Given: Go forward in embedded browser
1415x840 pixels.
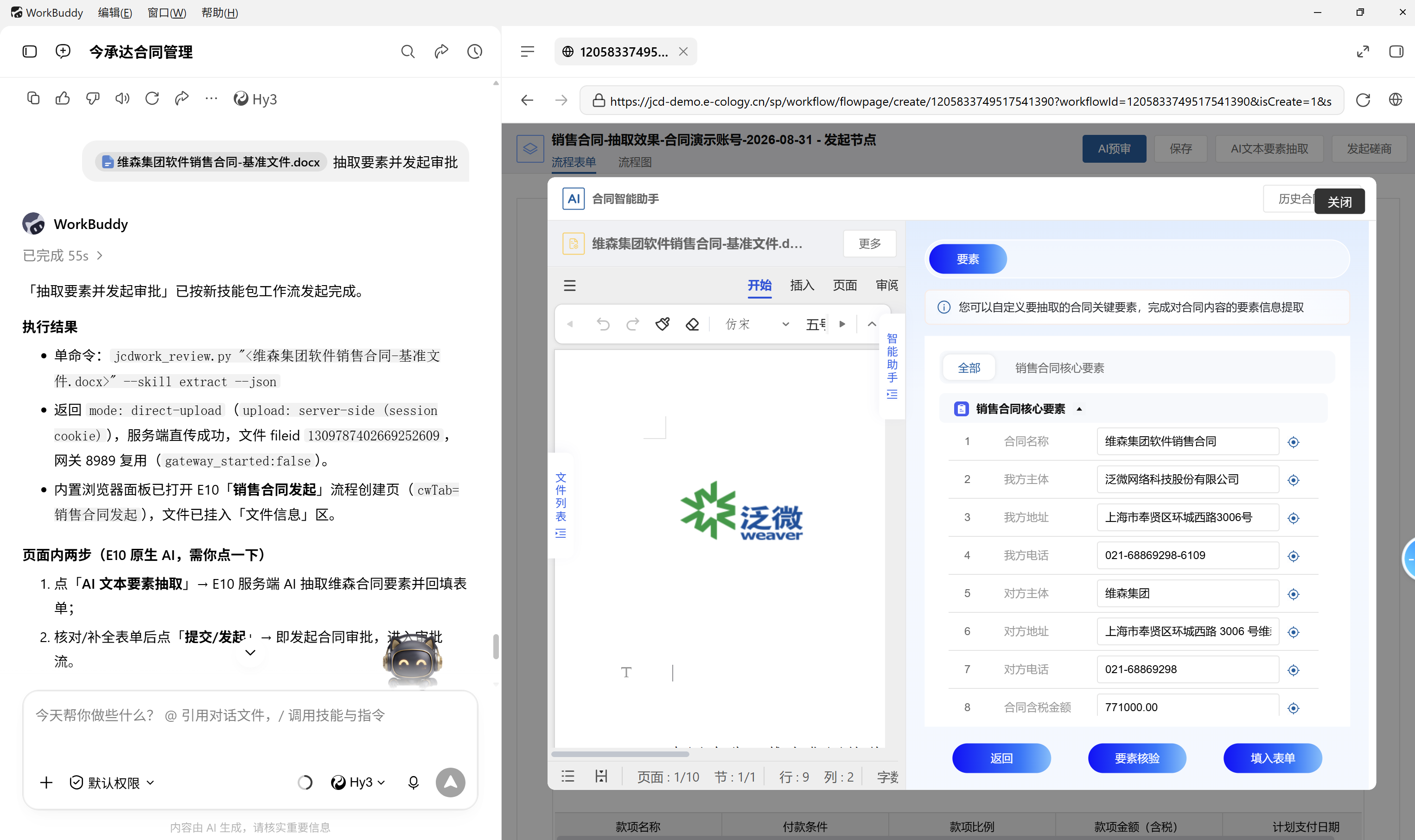Looking at the screenshot, I should 561,100.
